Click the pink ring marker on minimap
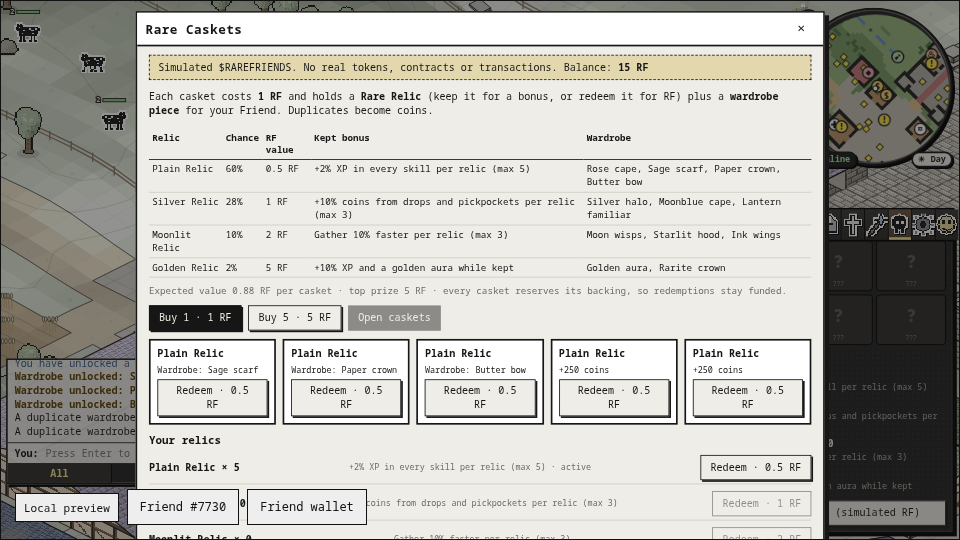The width and height of the screenshot is (960, 540). (868, 73)
